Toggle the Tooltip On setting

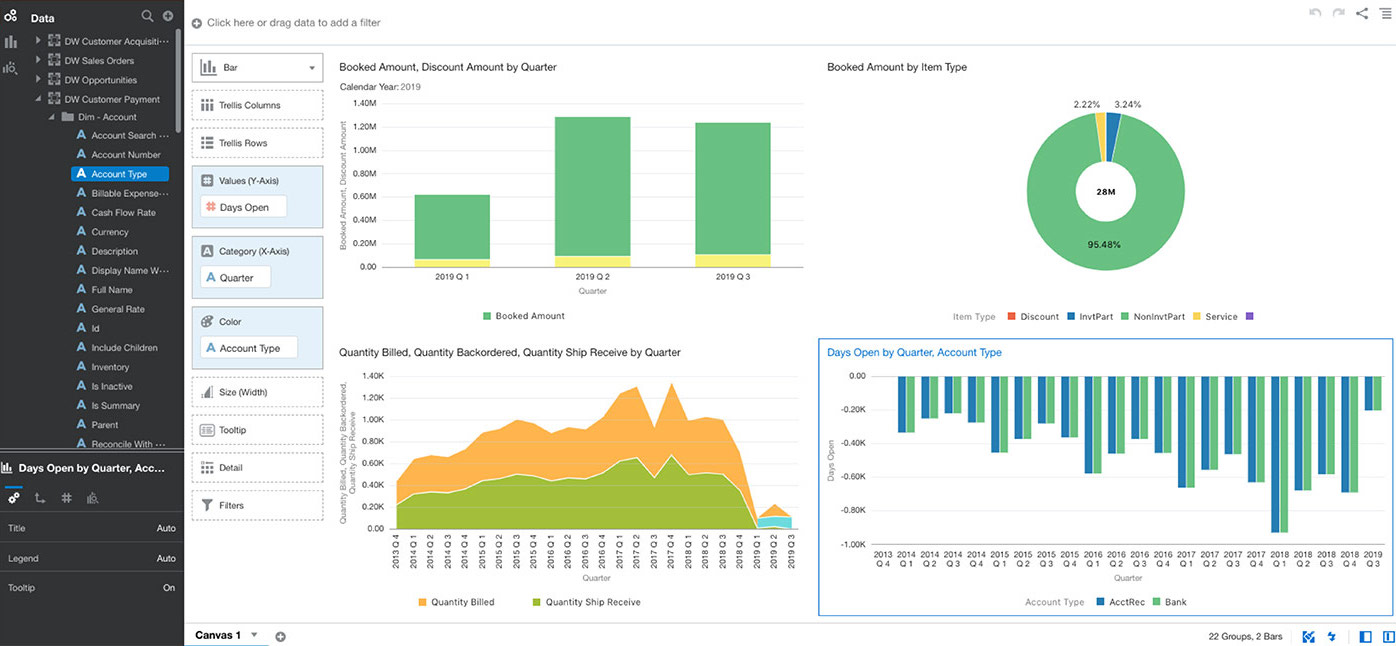169,588
